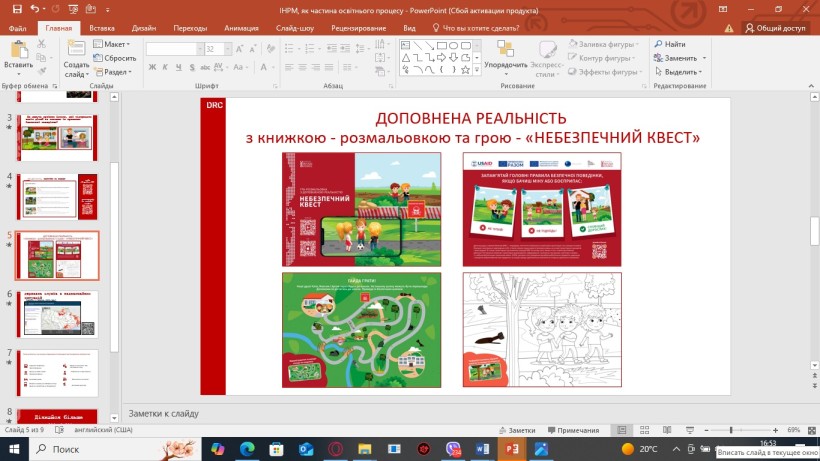The height and width of the screenshot is (461, 820).
Task: Open the Контур фигуры outline dropdown
Action: 602,58
